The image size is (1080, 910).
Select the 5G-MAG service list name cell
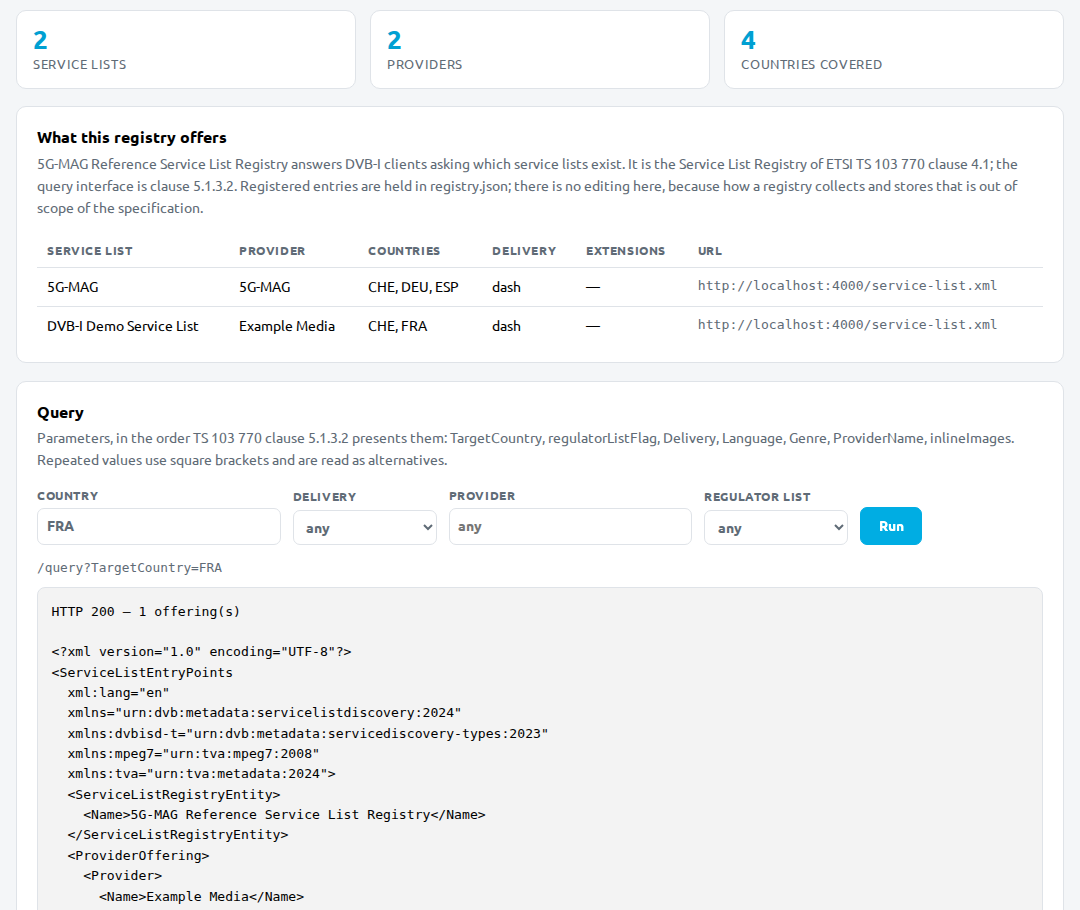[73, 287]
